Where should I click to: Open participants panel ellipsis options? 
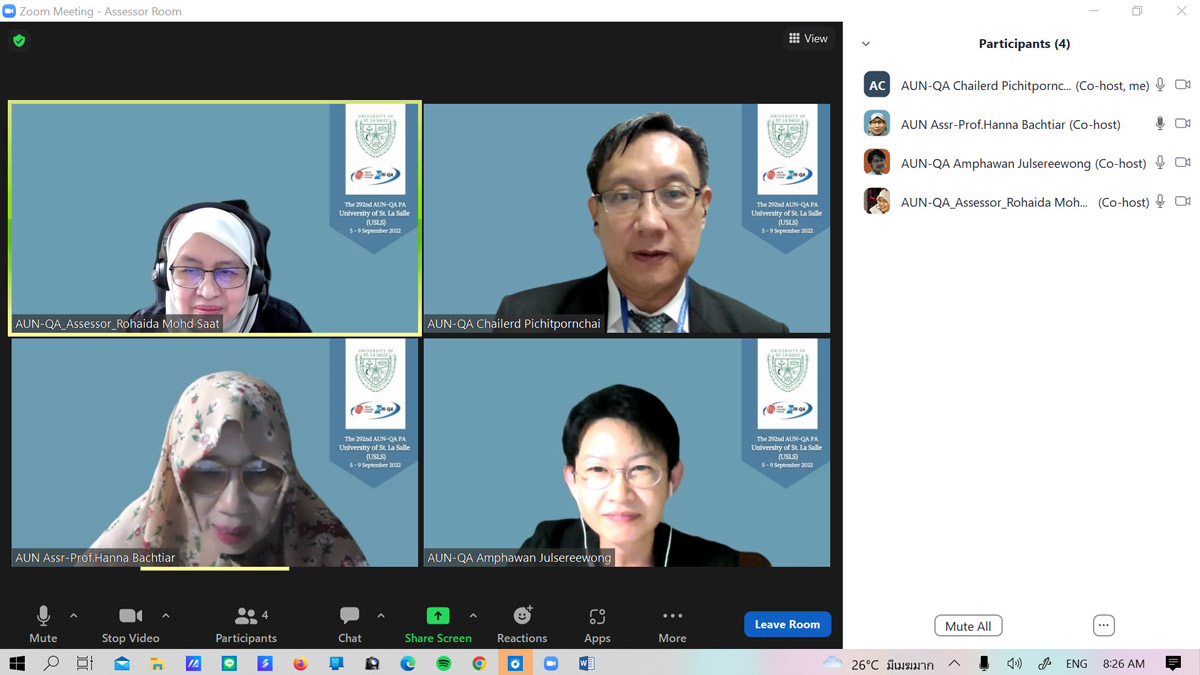click(1103, 626)
